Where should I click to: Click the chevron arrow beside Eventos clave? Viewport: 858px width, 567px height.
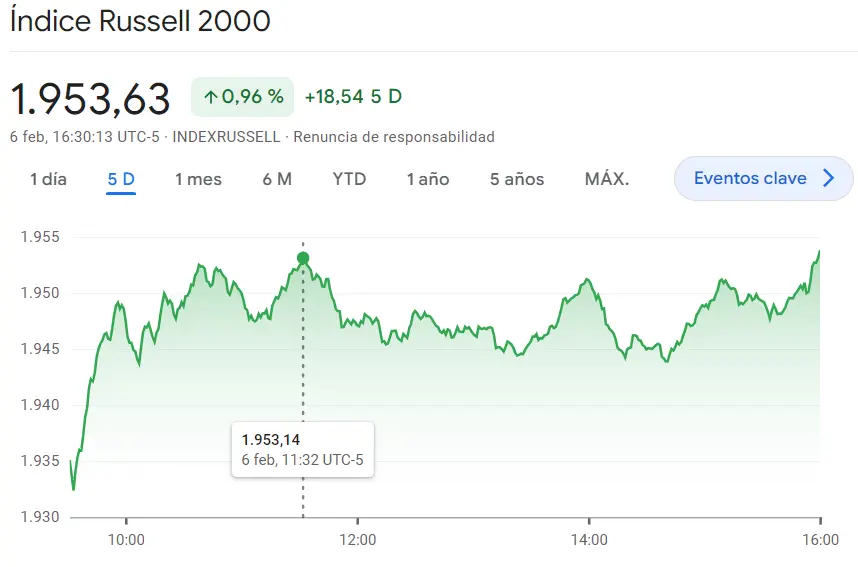point(828,179)
